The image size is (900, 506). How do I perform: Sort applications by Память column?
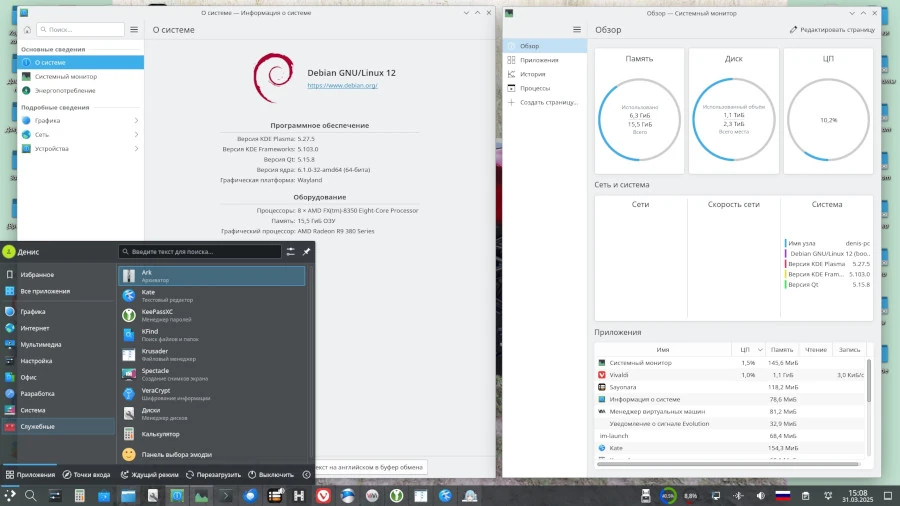point(782,349)
